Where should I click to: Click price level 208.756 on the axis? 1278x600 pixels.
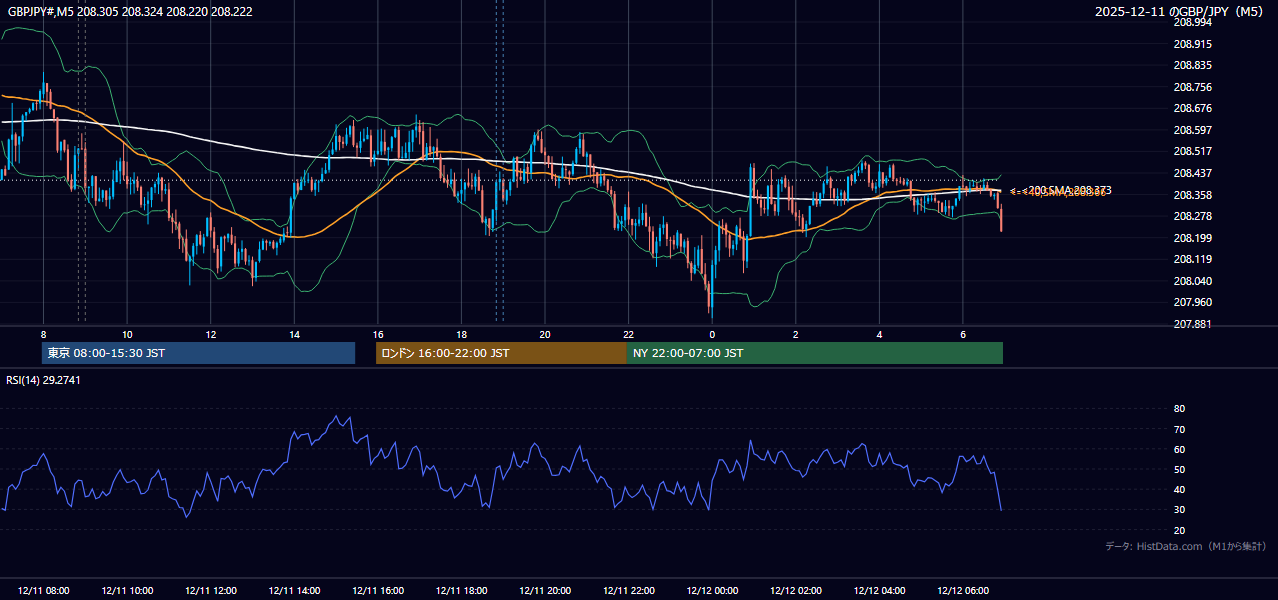1192,87
